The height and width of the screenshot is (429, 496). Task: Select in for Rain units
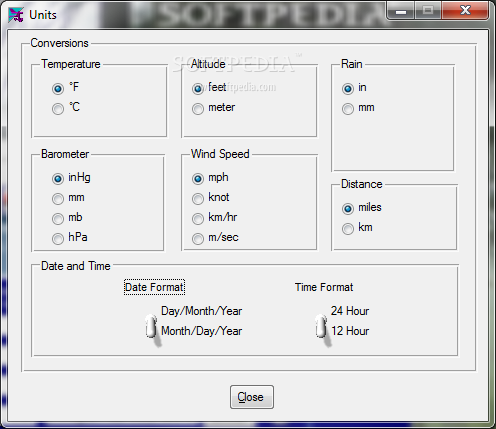(x=348, y=89)
